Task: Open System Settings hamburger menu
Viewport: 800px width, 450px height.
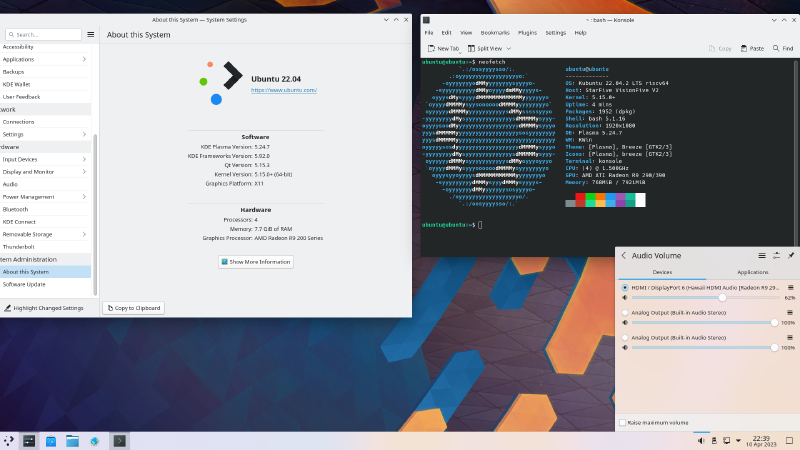Action: point(90,34)
